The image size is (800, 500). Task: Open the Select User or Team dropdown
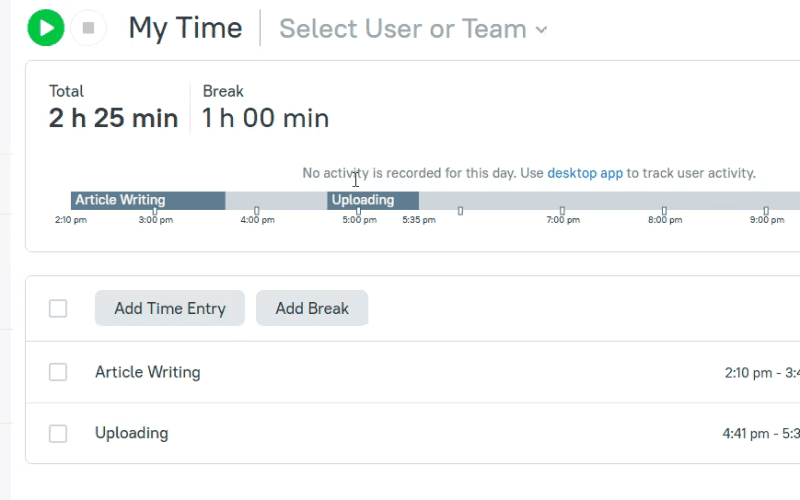413,29
